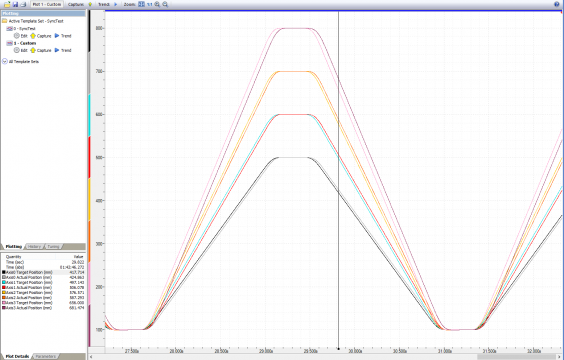Click the zoom in magnifier icon
Image resolution: width=564 pixels, height=360 pixels.
157,4
